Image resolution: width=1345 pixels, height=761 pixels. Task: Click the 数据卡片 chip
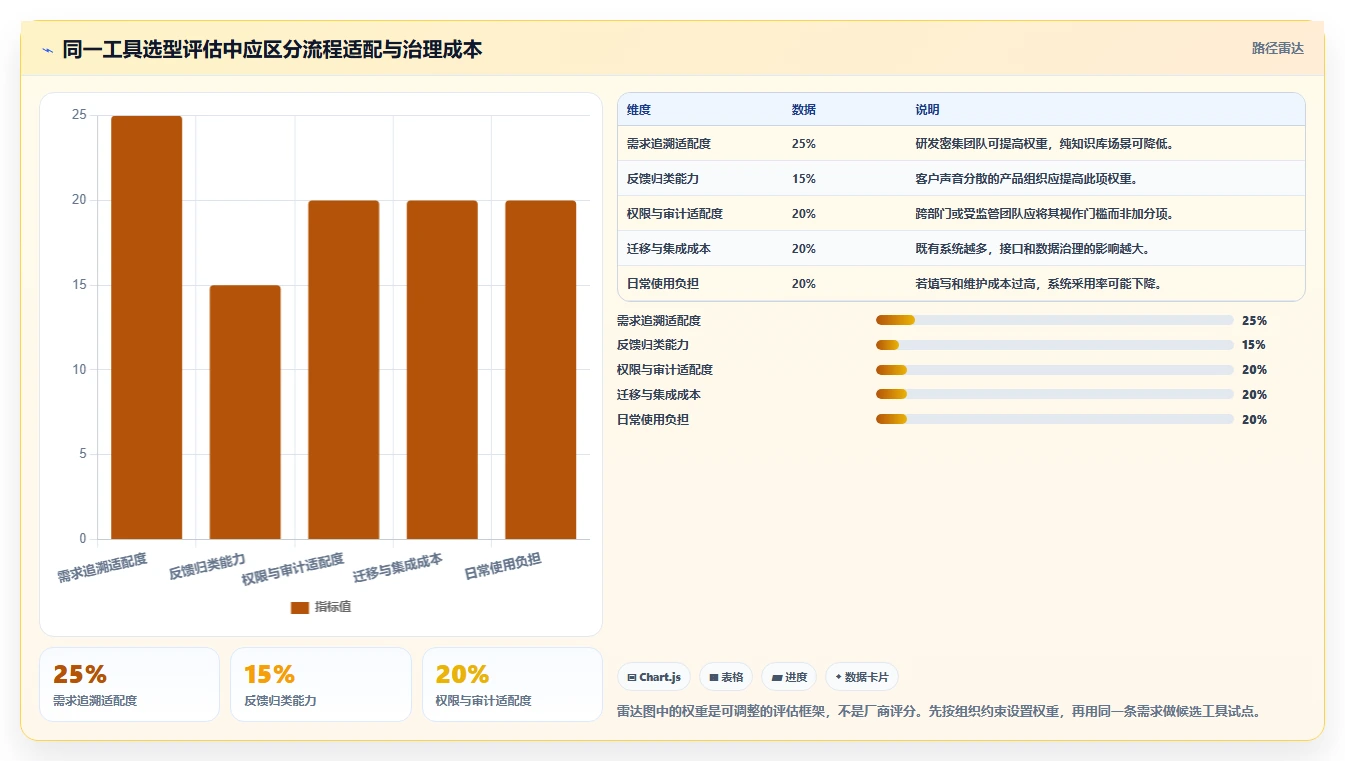862,677
